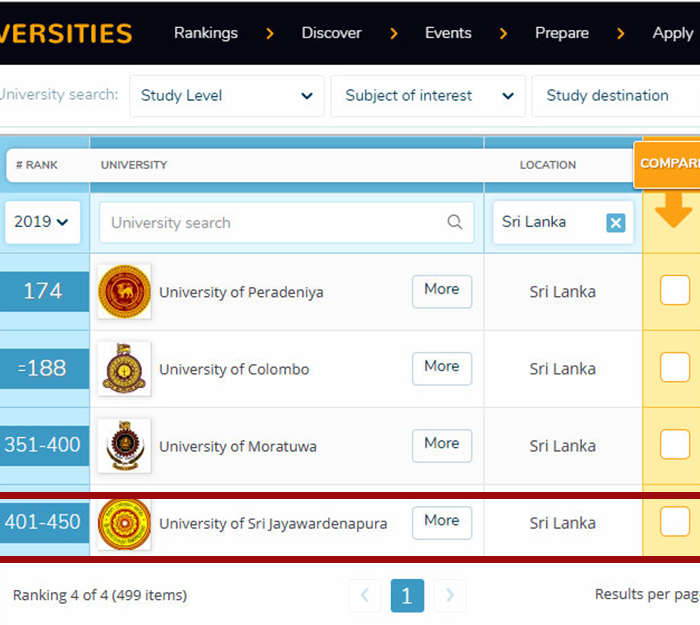The height and width of the screenshot is (625, 700).
Task: Clear the Sri Lanka location filter
Action: pyautogui.click(x=615, y=222)
